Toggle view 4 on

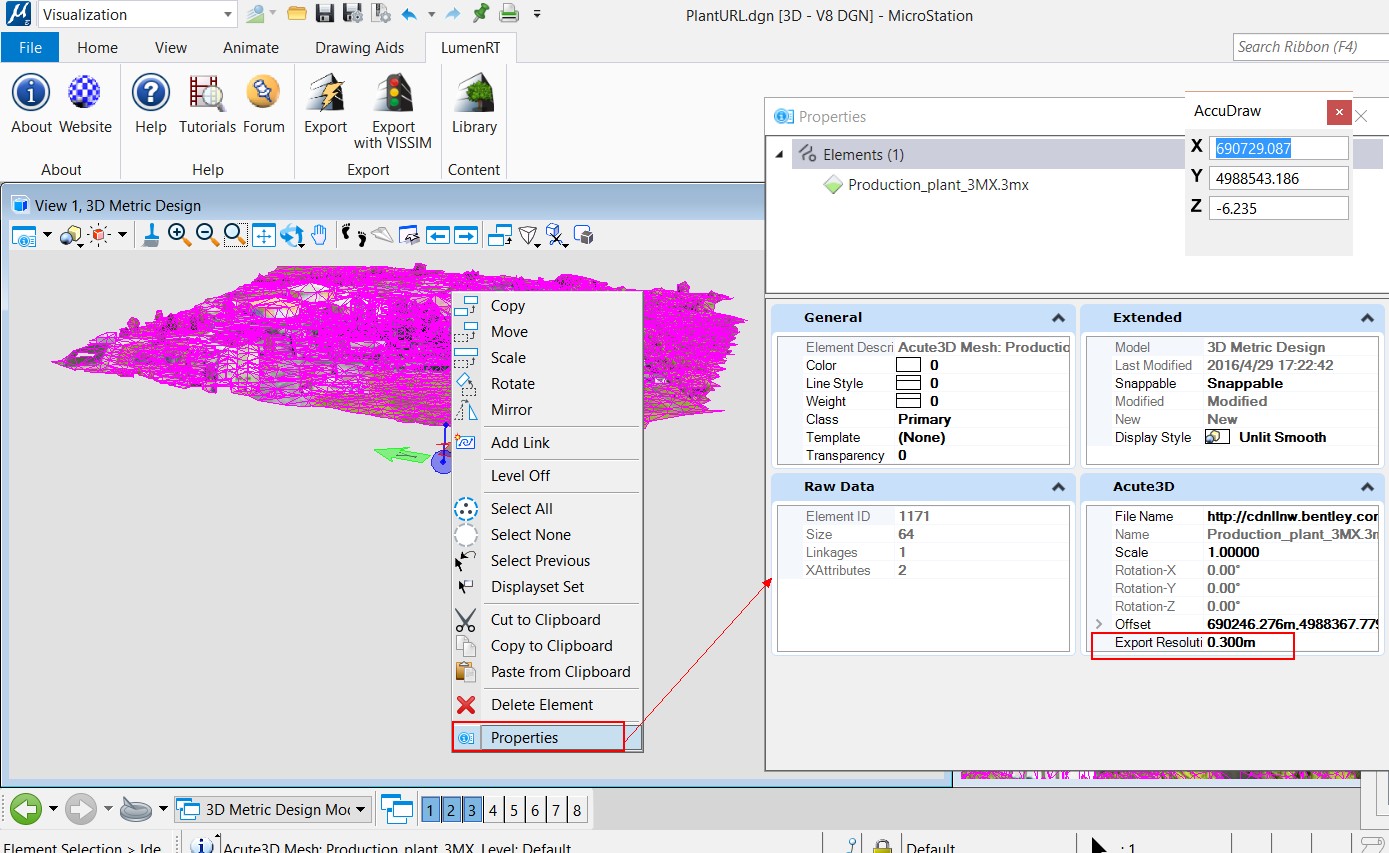click(x=493, y=810)
